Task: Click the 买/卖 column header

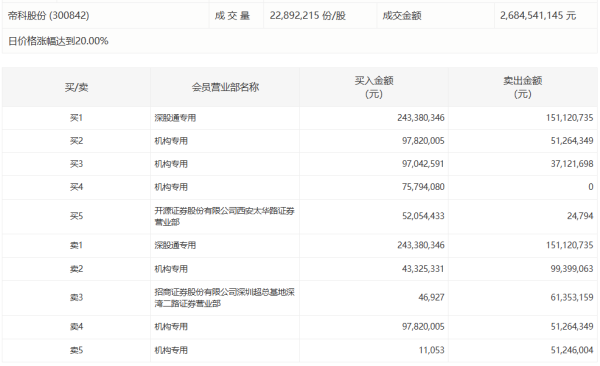Action: tap(76, 87)
